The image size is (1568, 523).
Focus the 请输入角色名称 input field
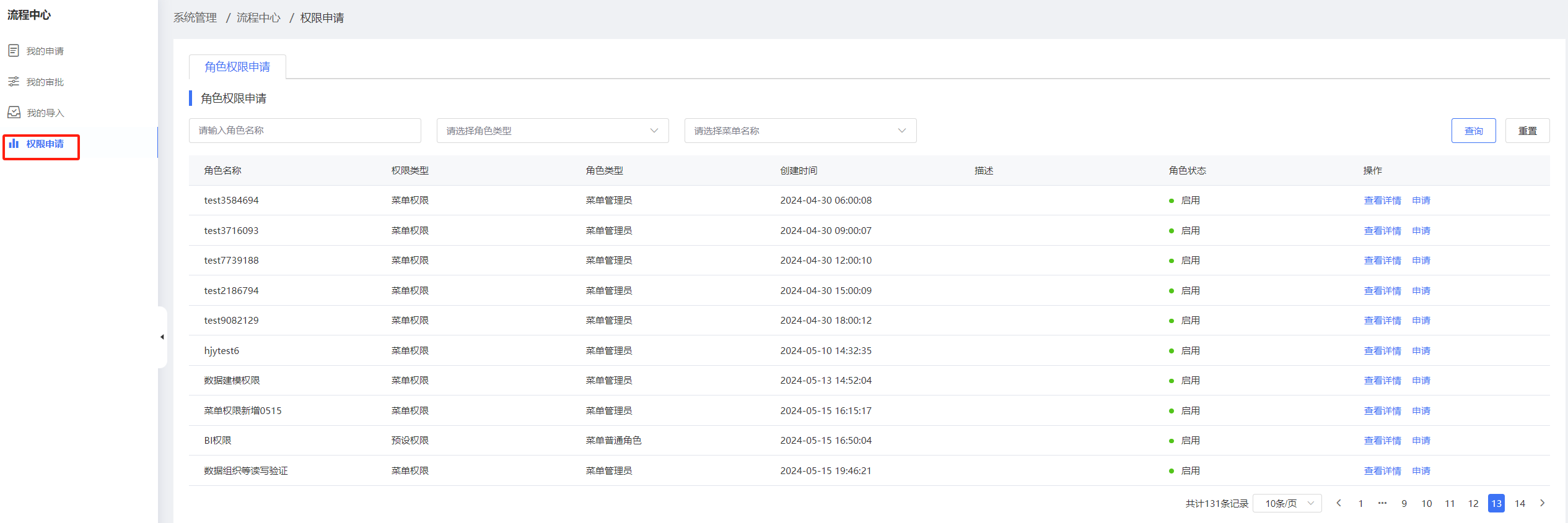pyautogui.click(x=305, y=131)
